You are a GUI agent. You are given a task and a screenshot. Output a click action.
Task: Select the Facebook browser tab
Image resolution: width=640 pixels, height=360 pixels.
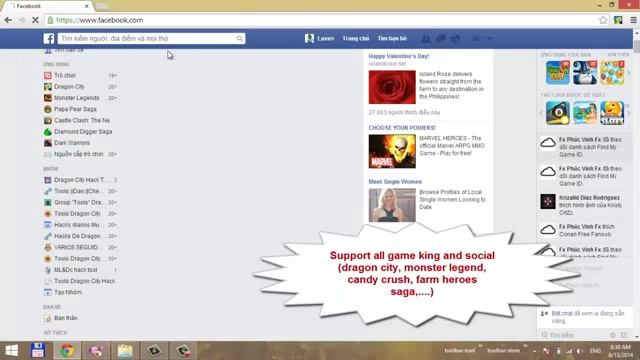coord(47,6)
